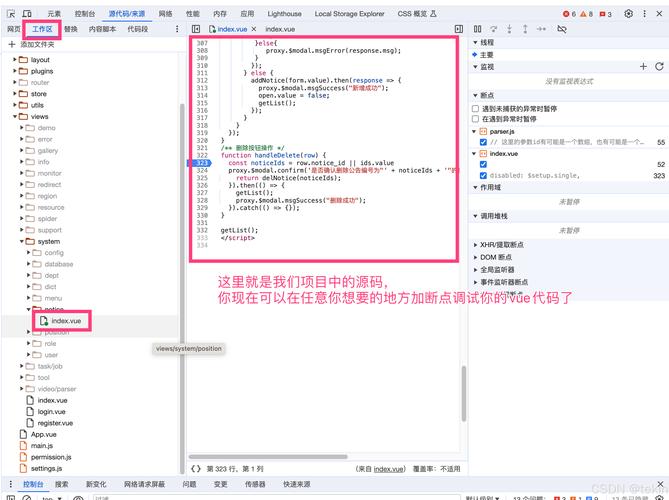Click the console filter input field
Viewport: 669px width, 500px height.
(x=276, y=497)
